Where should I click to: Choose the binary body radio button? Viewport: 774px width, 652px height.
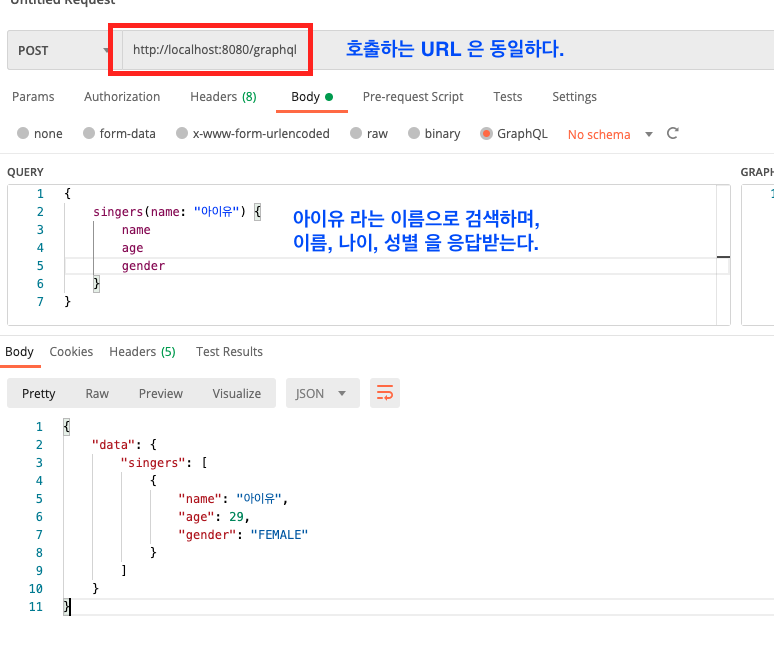point(414,133)
